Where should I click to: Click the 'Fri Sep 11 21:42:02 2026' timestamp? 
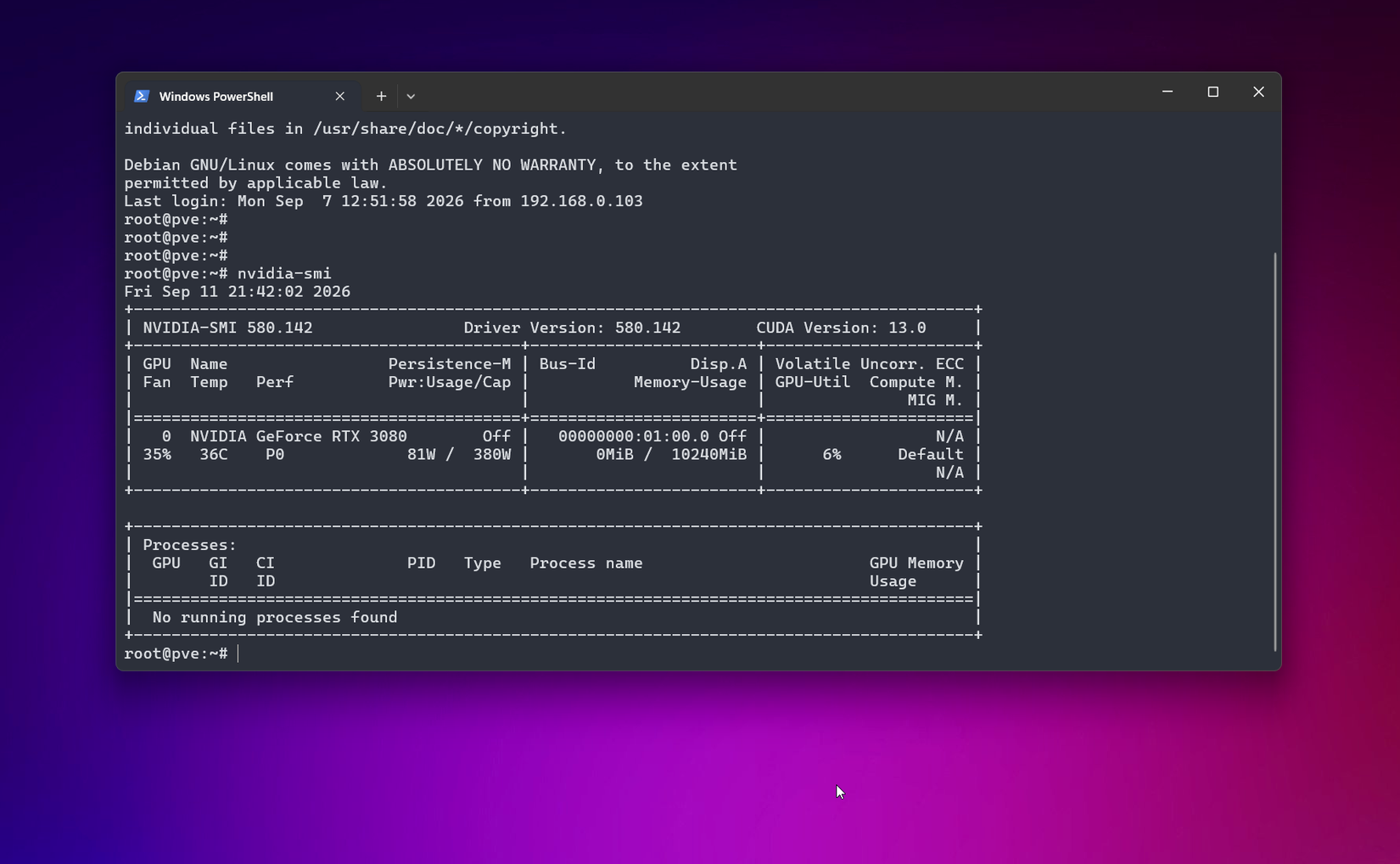point(238,291)
